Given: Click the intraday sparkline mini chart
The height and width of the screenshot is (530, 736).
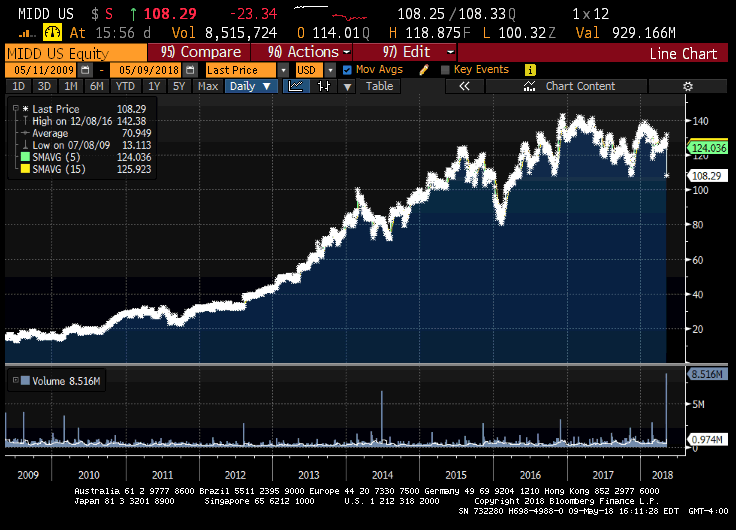Looking at the screenshot, I should tap(330, 13).
